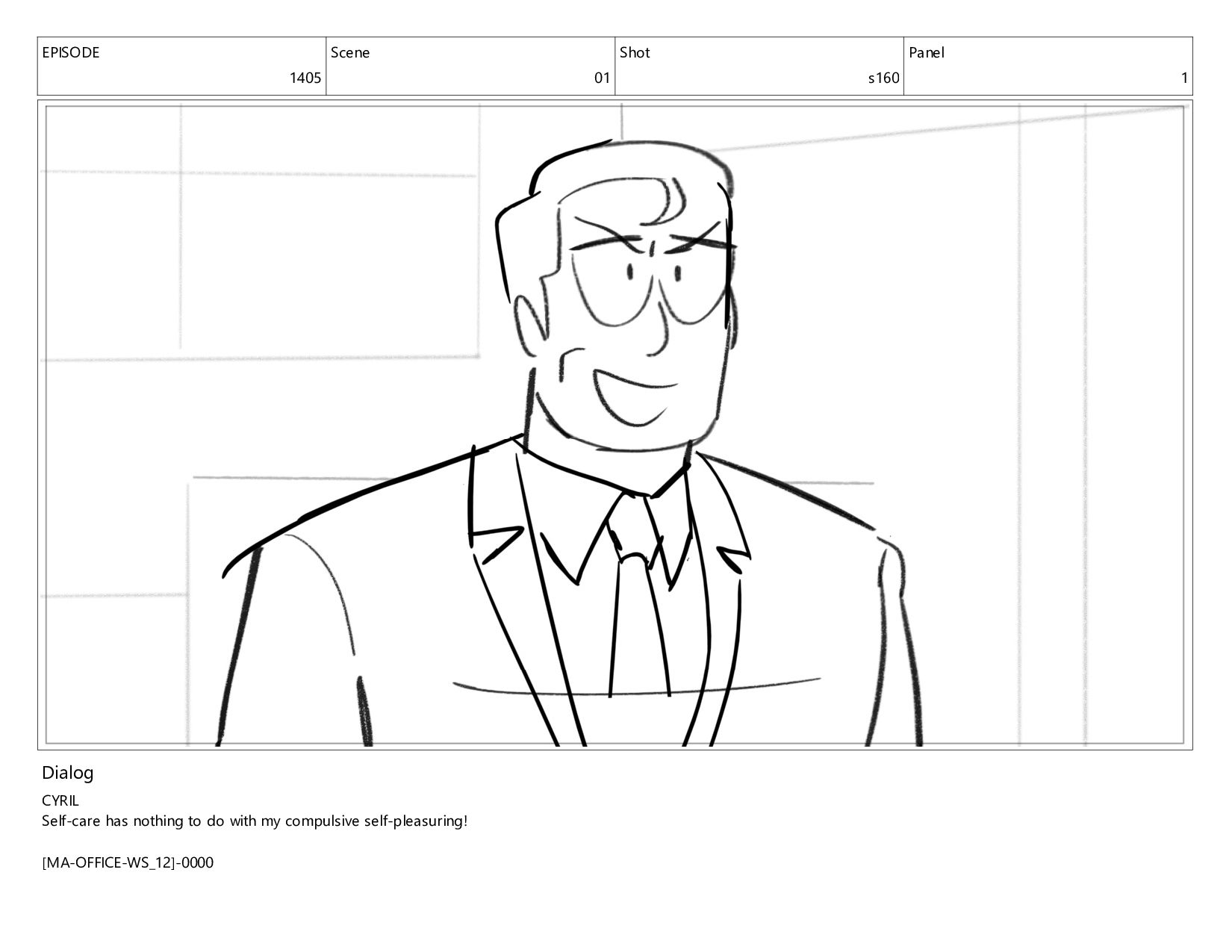The image size is (1232, 952).
Task: Click the storyboard sketch of Cyril
Action: 615,425
